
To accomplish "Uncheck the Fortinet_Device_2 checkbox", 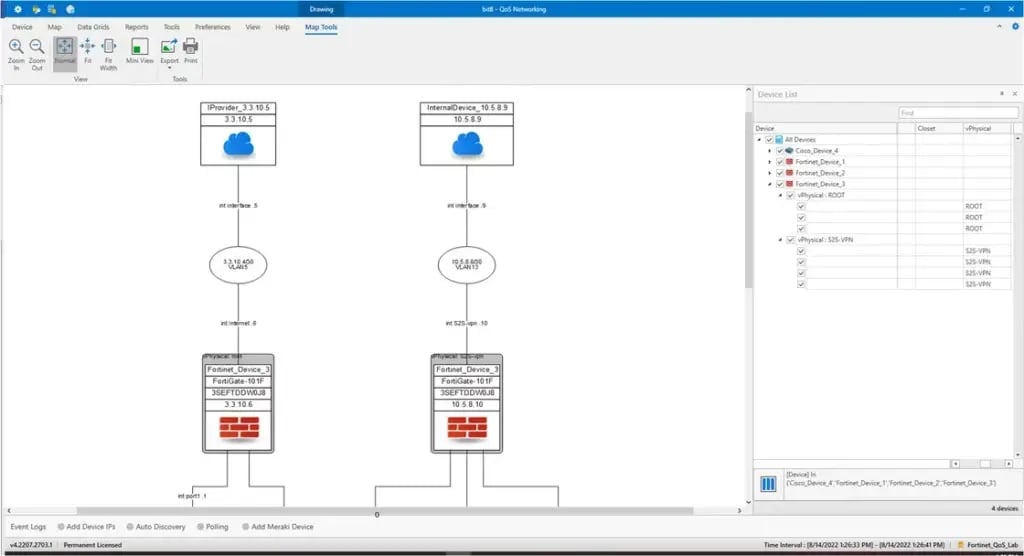I will pos(779,173).
